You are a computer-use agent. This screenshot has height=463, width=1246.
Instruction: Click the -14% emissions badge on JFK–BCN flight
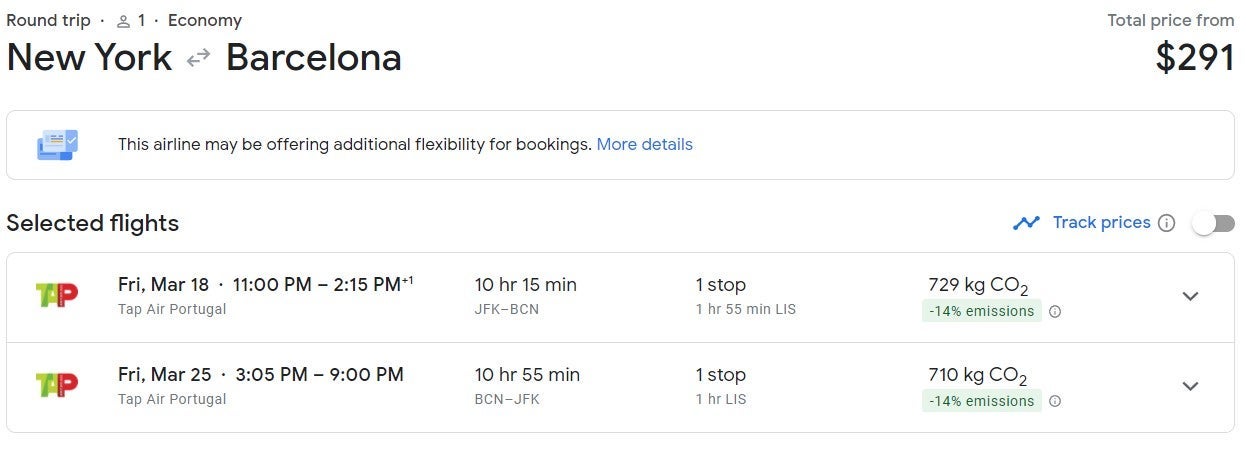tap(981, 311)
